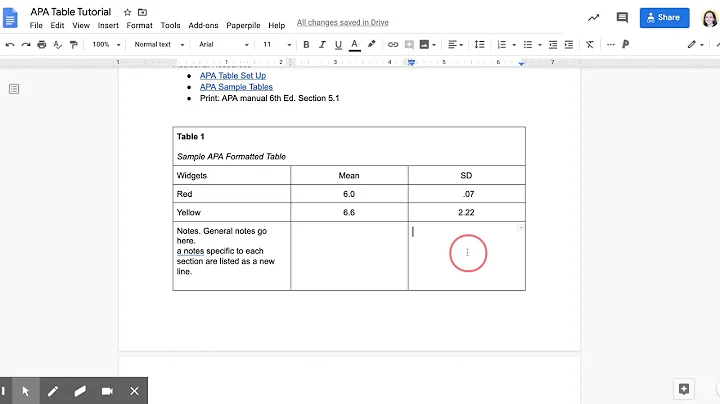
Task: Click the Undo arrow icon
Action: pos(10,45)
